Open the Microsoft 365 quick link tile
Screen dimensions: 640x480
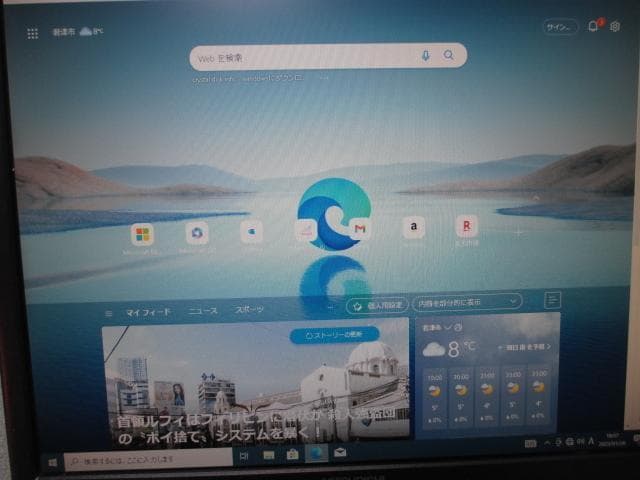[x=142, y=233]
